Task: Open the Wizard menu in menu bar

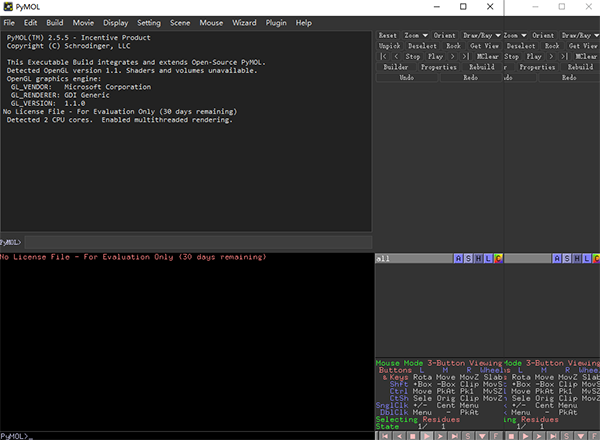Action: [x=243, y=21]
